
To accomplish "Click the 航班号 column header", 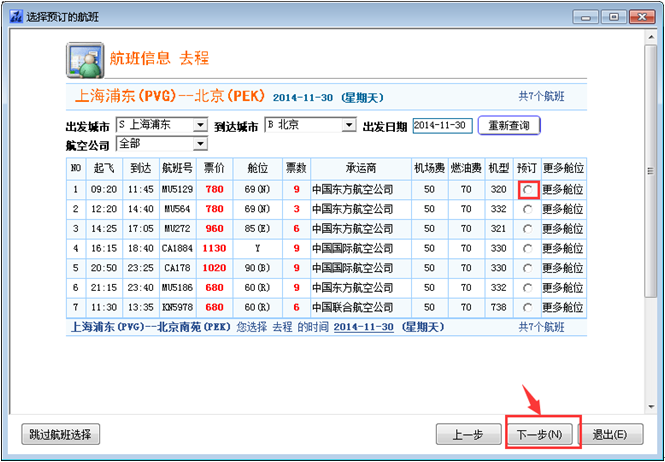I will click(x=178, y=168).
